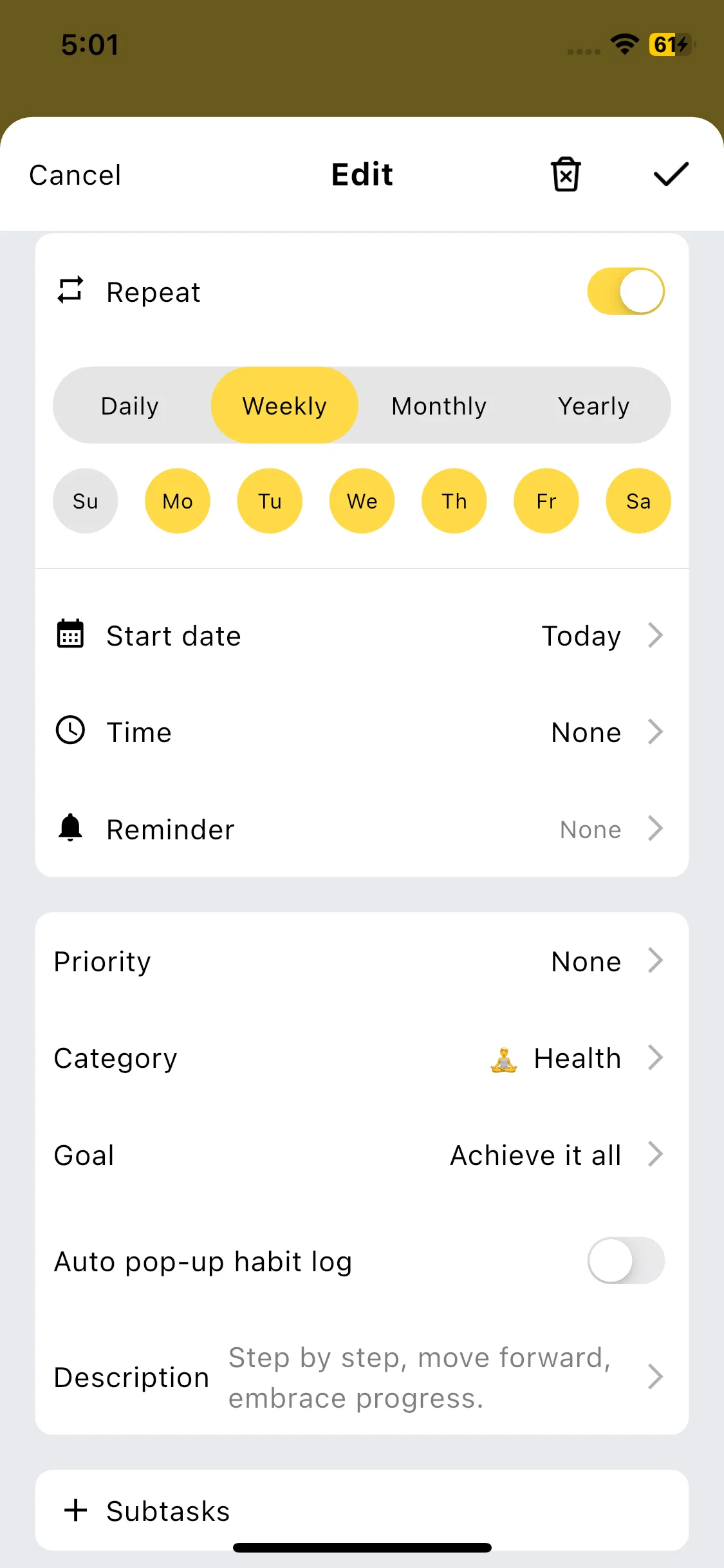Expand the Goal selection chevron

(655, 1154)
